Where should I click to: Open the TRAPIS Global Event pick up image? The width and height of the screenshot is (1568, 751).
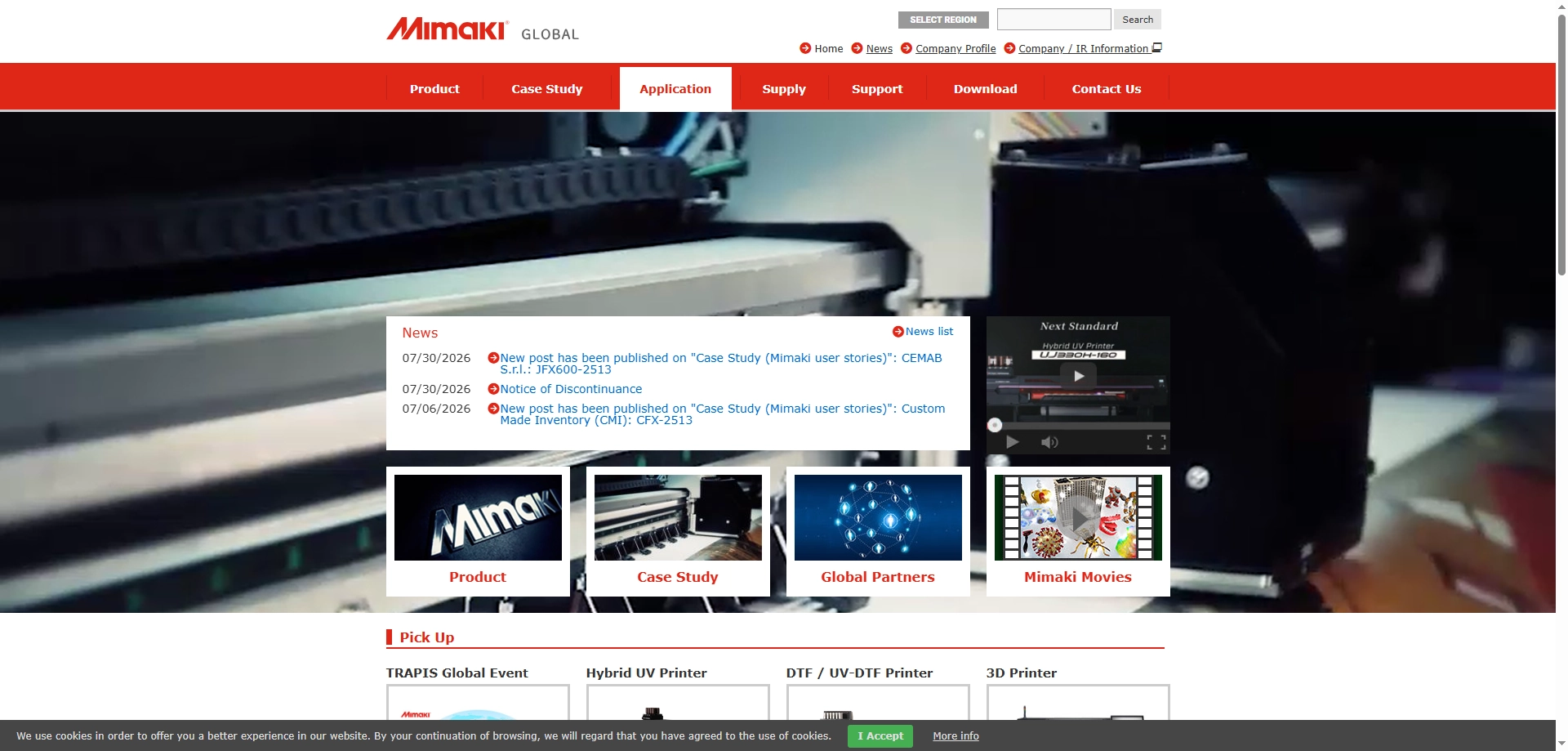(x=478, y=702)
